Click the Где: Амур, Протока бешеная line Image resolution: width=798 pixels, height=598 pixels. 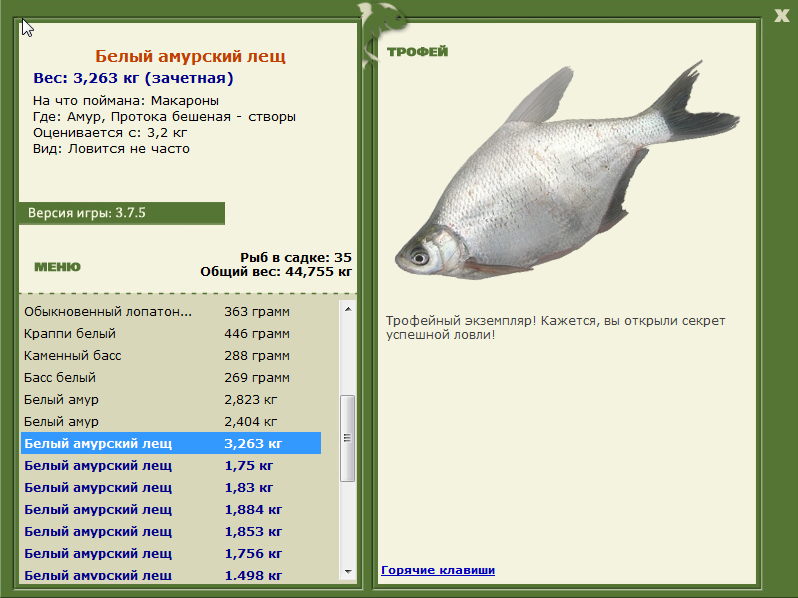164,117
